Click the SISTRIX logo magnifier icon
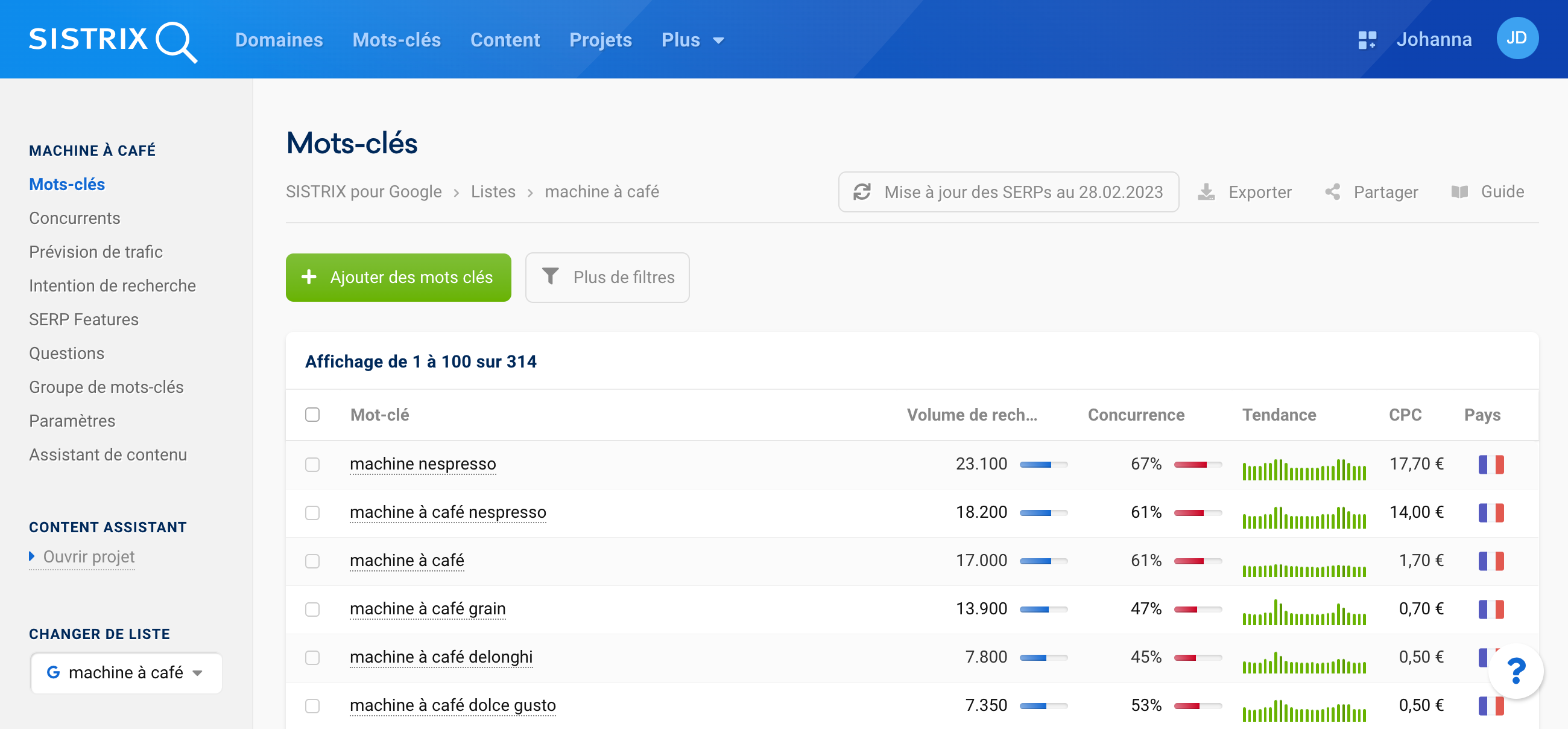The image size is (1568, 729). (177, 42)
